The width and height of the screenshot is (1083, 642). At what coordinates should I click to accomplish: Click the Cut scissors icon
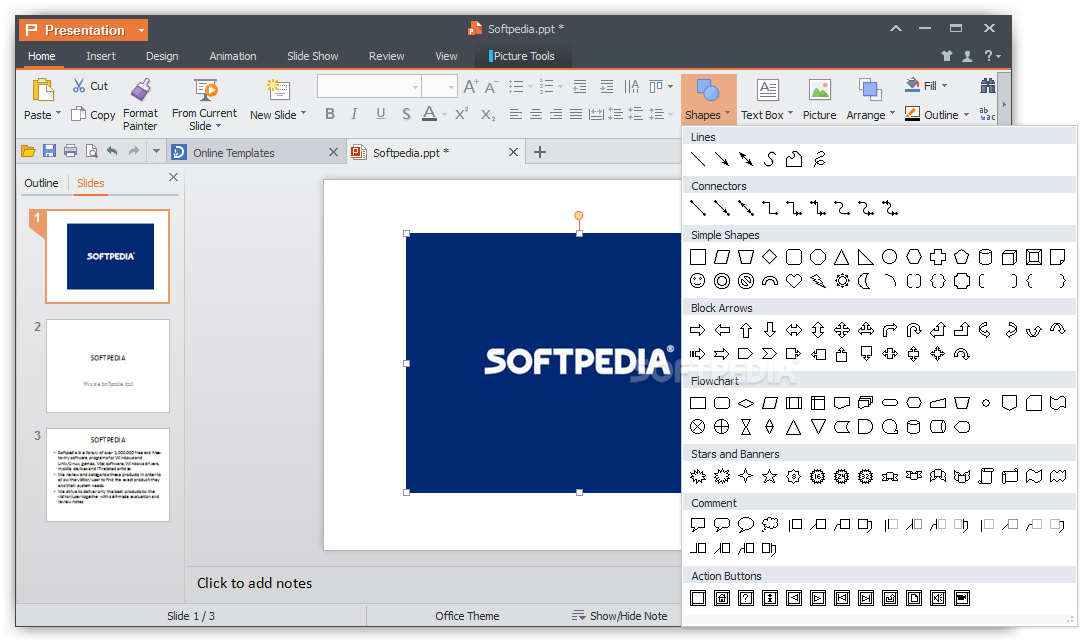[79, 86]
